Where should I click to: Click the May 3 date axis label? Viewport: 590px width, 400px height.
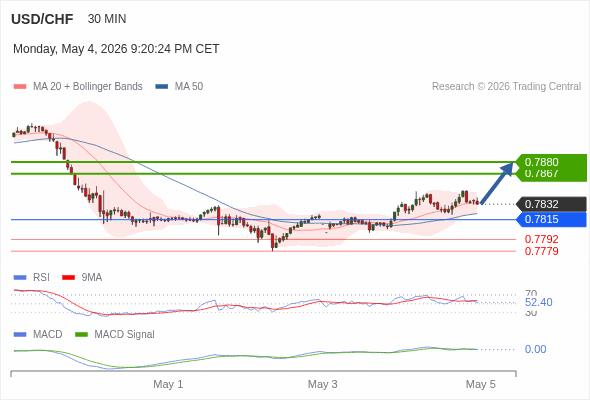[322, 385]
